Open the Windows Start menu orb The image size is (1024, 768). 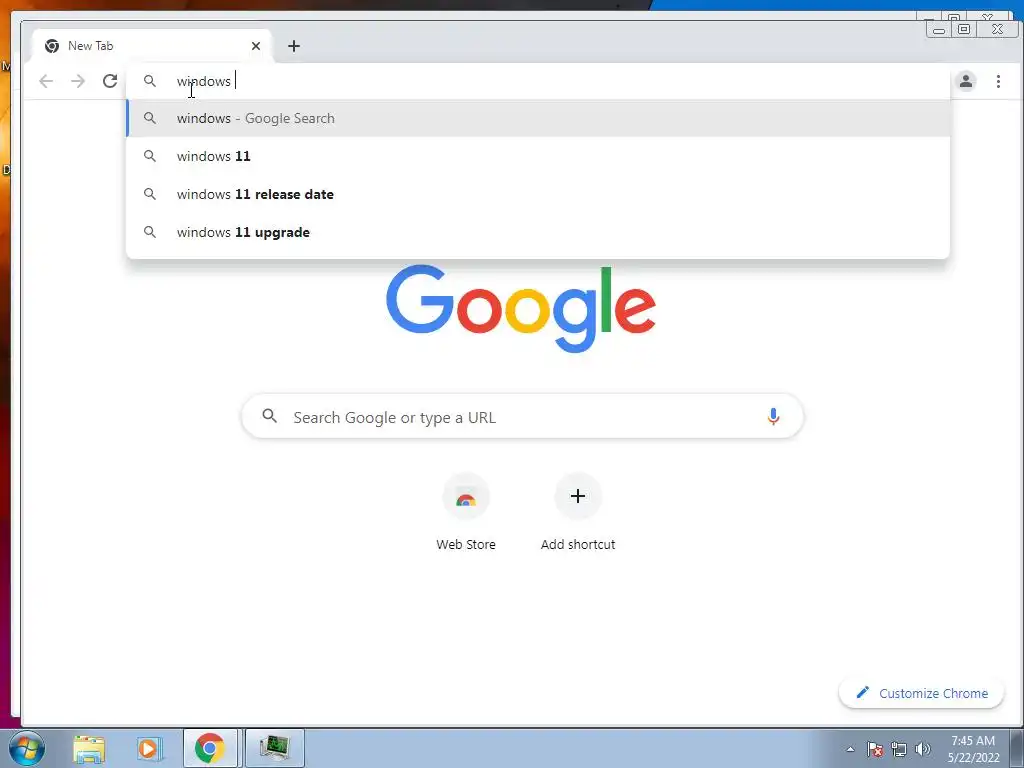click(27, 748)
